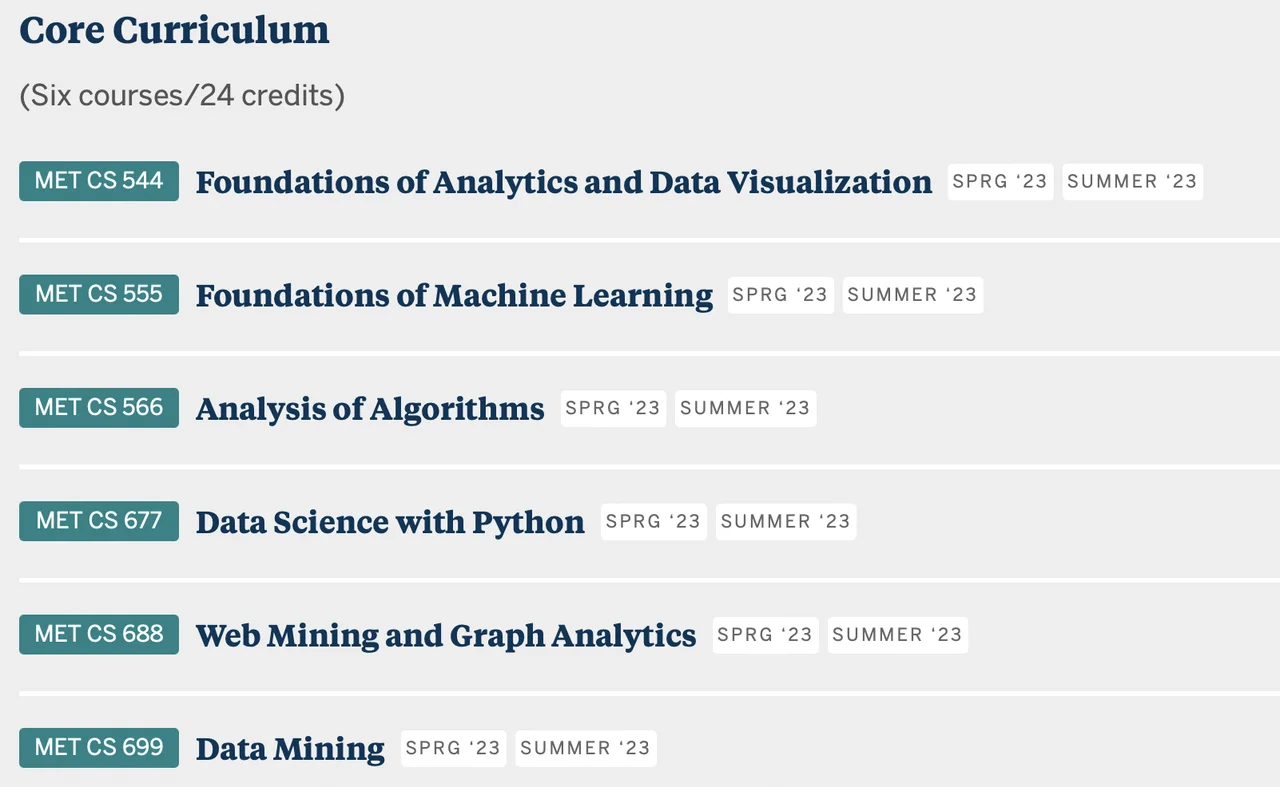Click the MET CS 566 badge
Screen dimensions: 1280x787
[x=99, y=407]
